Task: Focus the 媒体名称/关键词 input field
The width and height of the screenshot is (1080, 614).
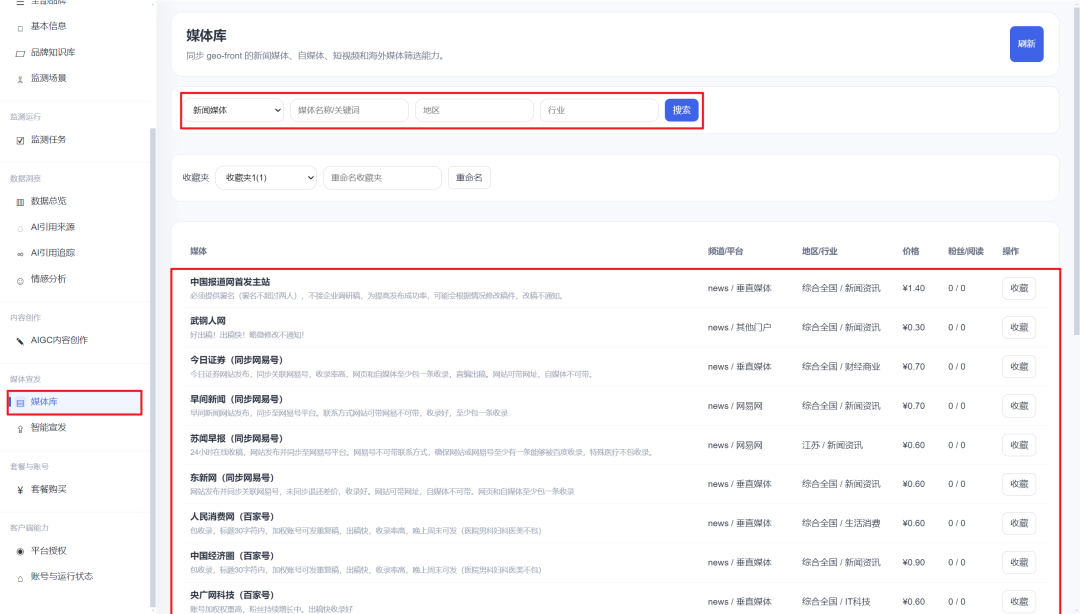Action: click(349, 110)
